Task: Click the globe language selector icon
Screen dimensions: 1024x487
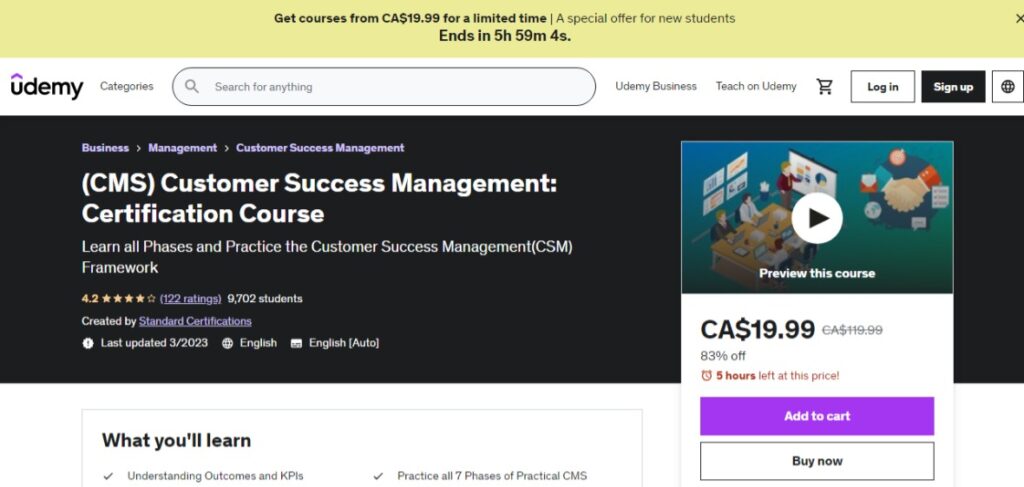Action: [1008, 87]
